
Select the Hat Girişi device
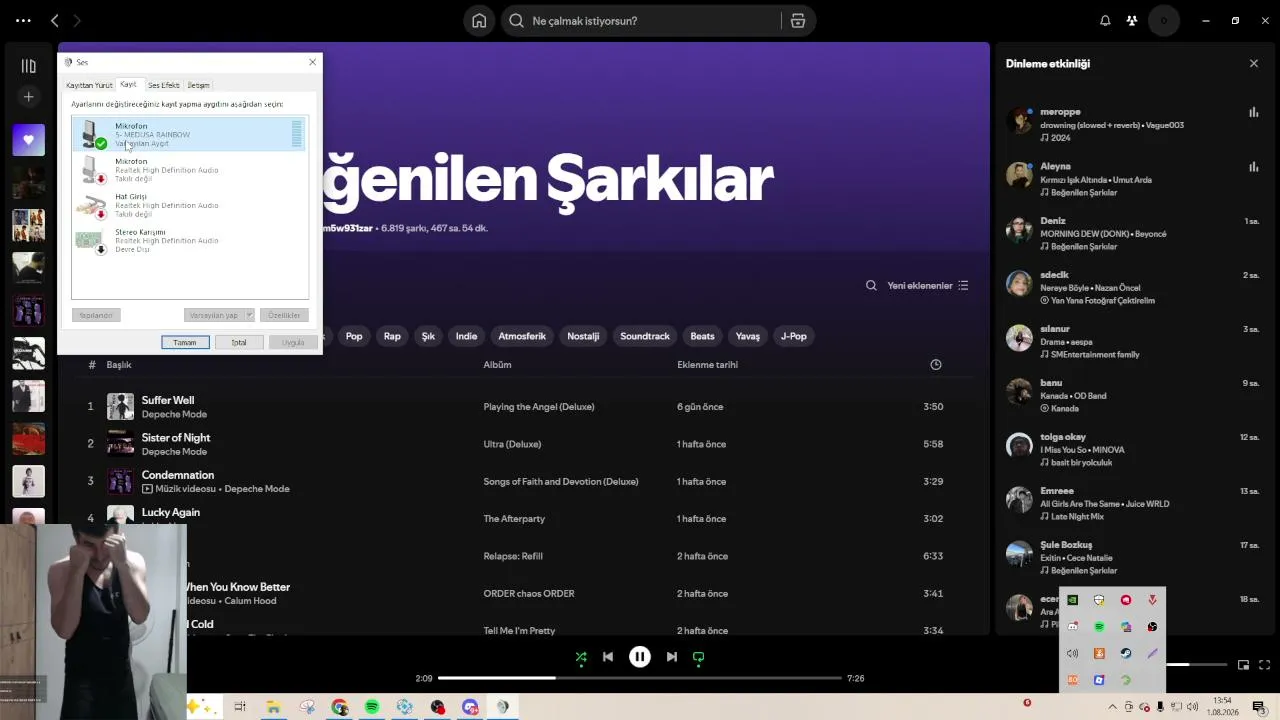point(189,205)
